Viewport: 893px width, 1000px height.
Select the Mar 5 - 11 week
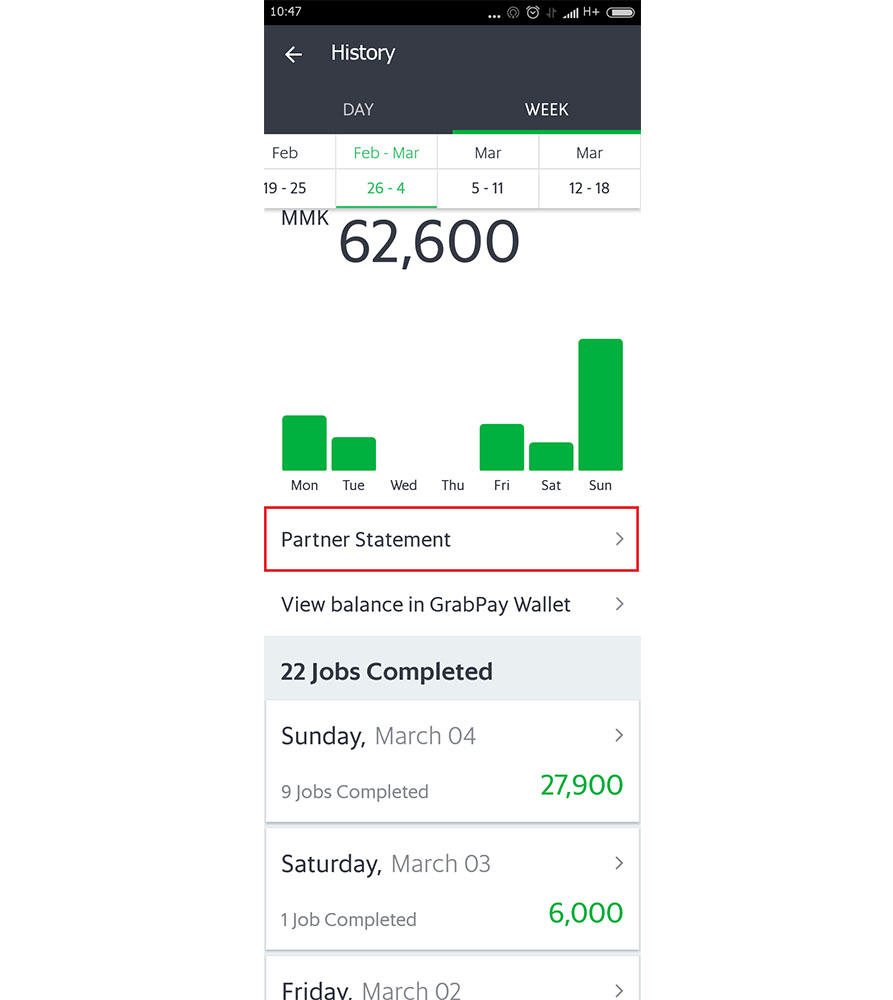click(x=488, y=171)
